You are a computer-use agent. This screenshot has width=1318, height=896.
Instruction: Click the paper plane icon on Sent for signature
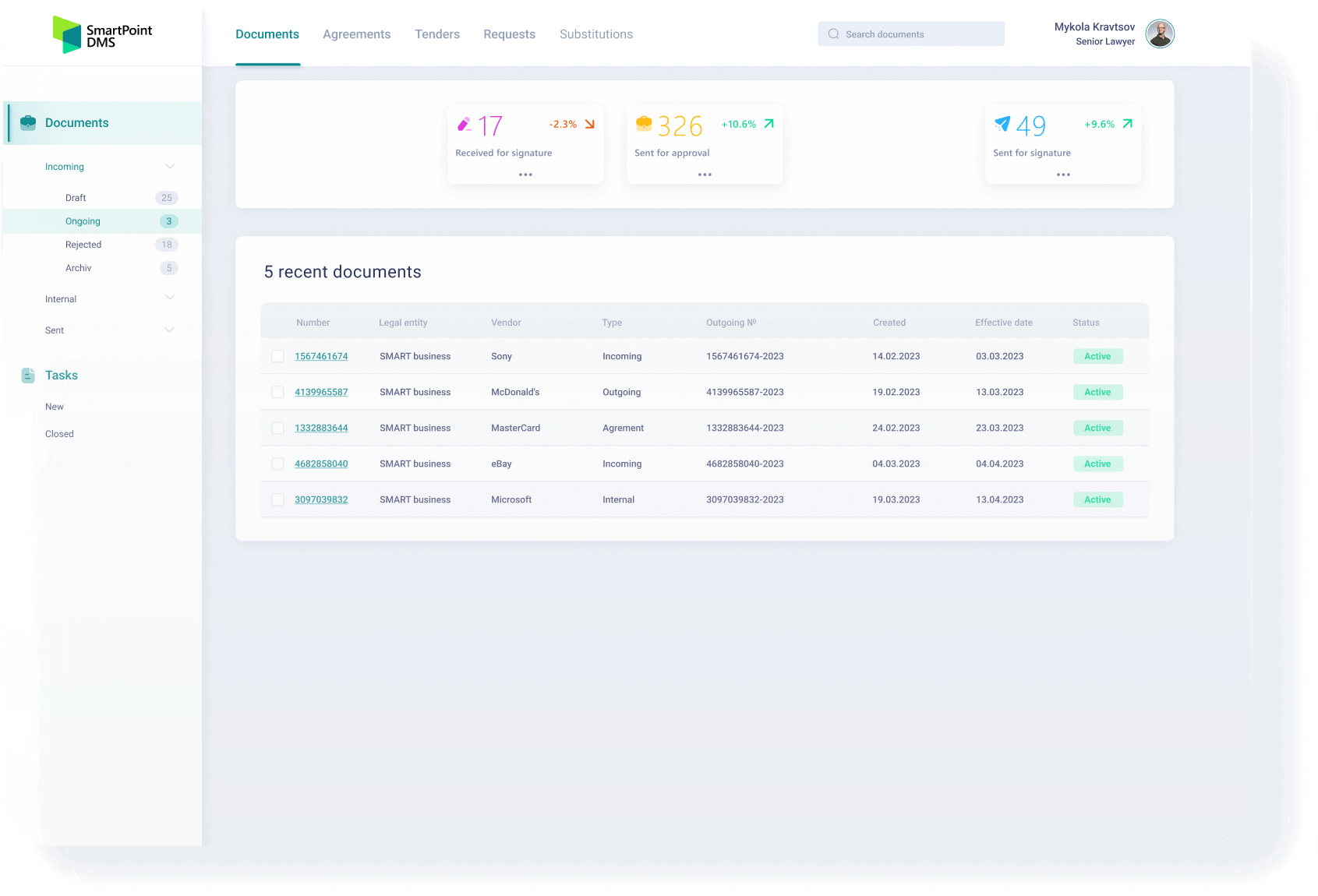coord(1003,123)
